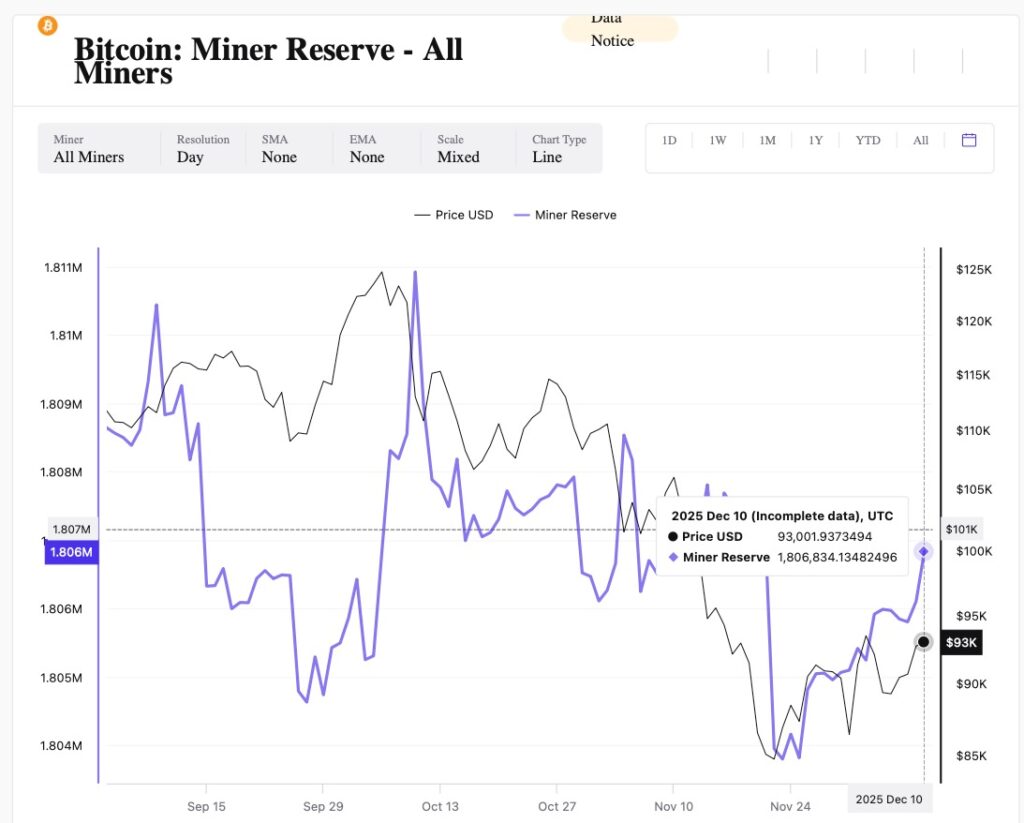The image size is (1024, 823).
Task: Toggle Miner Reserve series in legend
Action: click(x=564, y=215)
